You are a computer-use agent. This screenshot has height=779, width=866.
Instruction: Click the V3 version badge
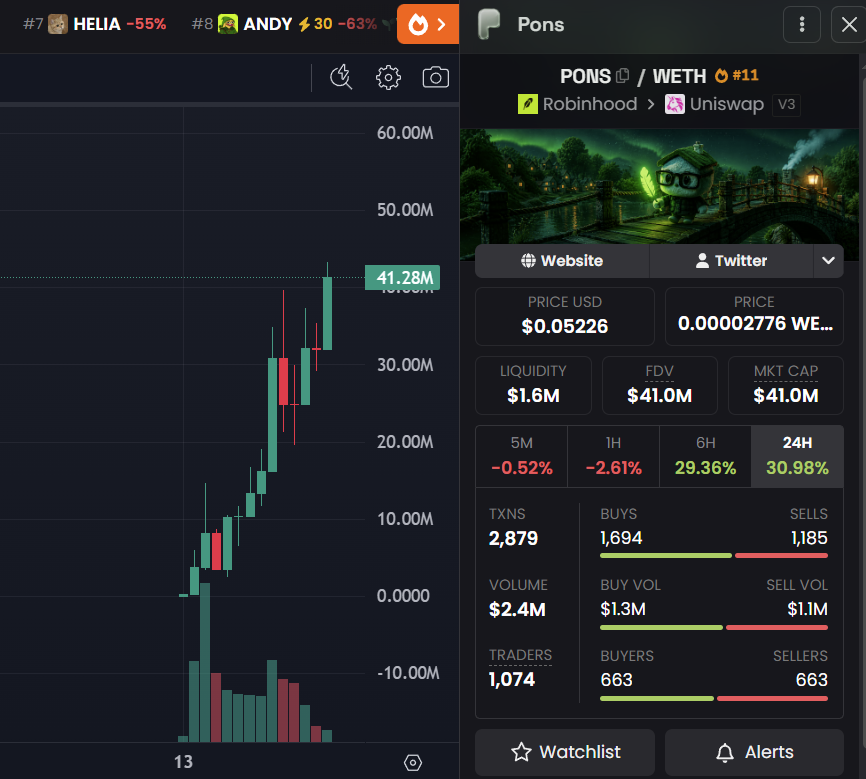(x=786, y=104)
